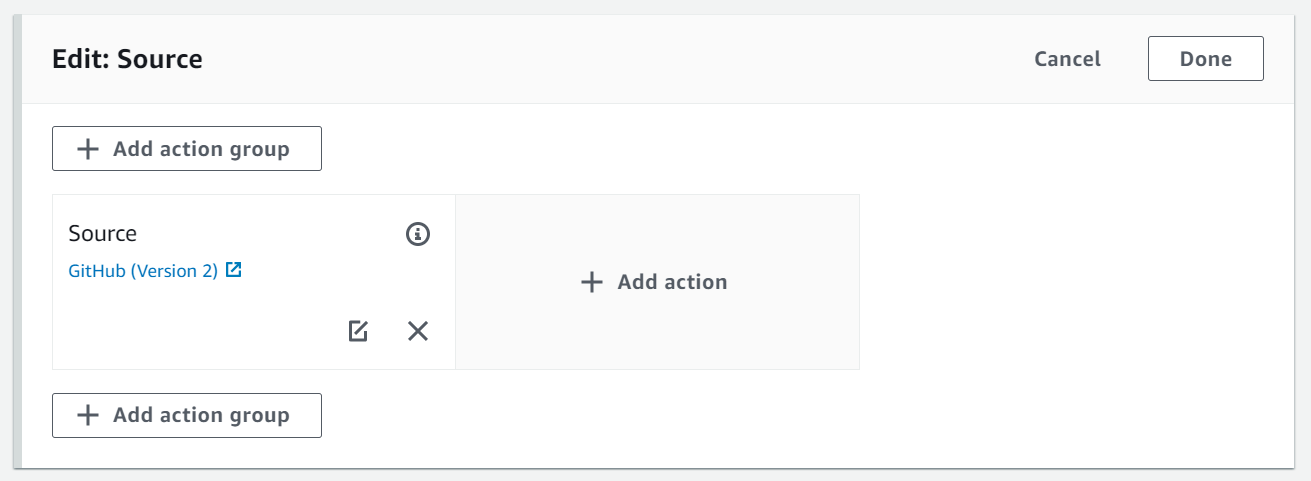Click empty space inside Source action card

coord(200,320)
